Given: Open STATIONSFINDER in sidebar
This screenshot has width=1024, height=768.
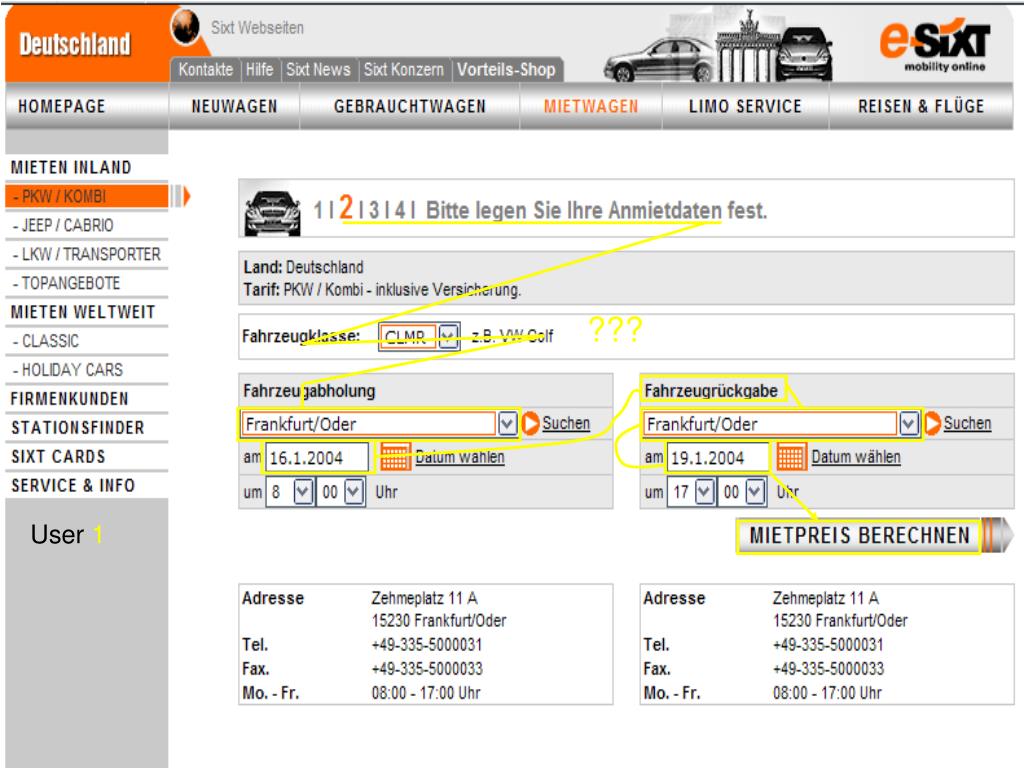Looking at the screenshot, I should click(x=78, y=427).
